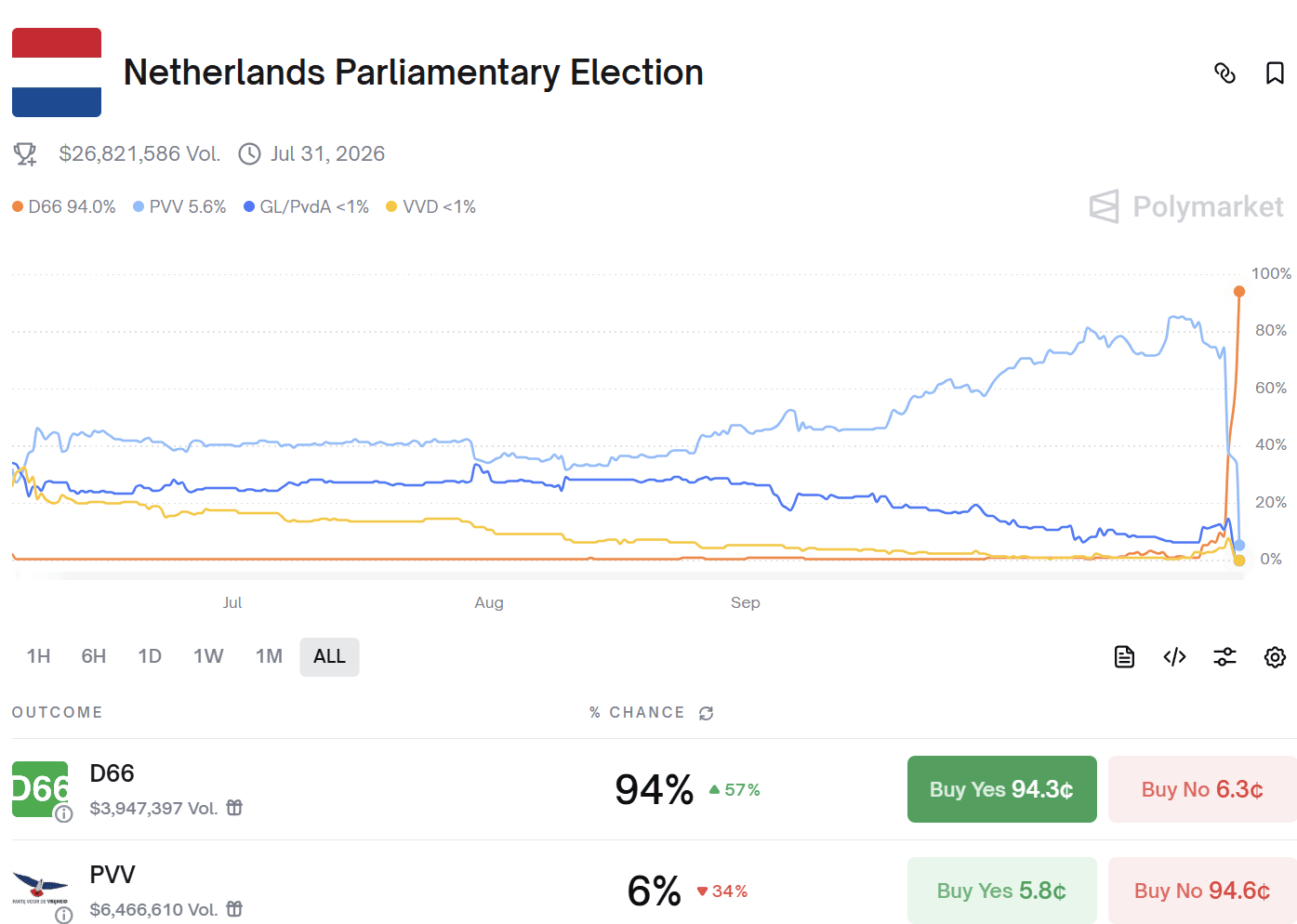
Task: Open the chart settings gear
Action: (x=1275, y=656)
